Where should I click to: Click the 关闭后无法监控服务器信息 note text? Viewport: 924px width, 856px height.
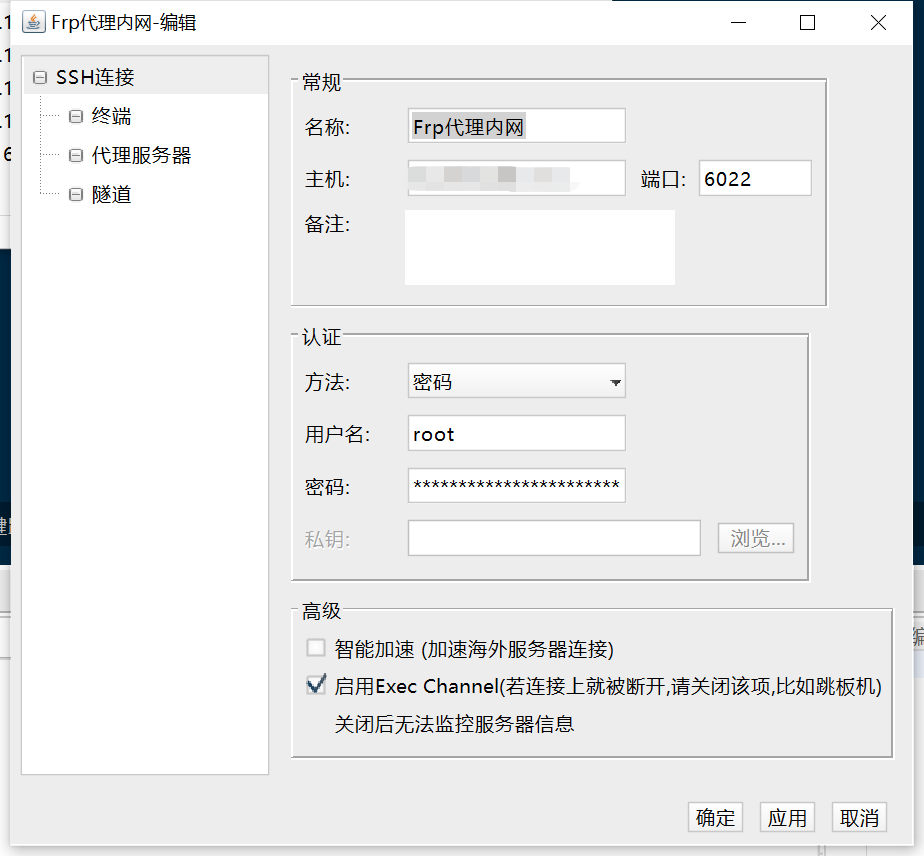[x=454, y=723]
